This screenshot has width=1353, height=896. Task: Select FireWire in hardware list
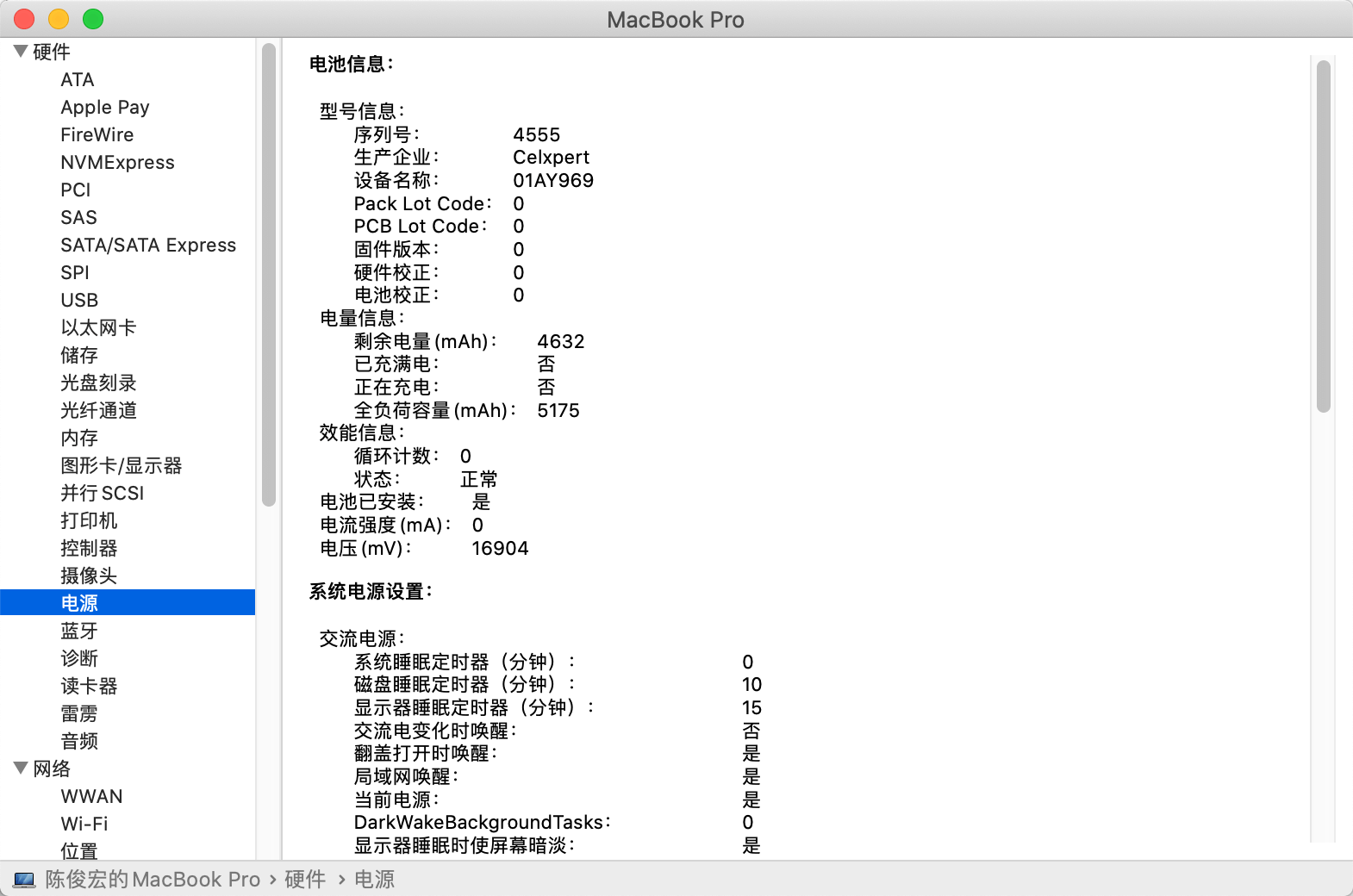coord(97,134)
